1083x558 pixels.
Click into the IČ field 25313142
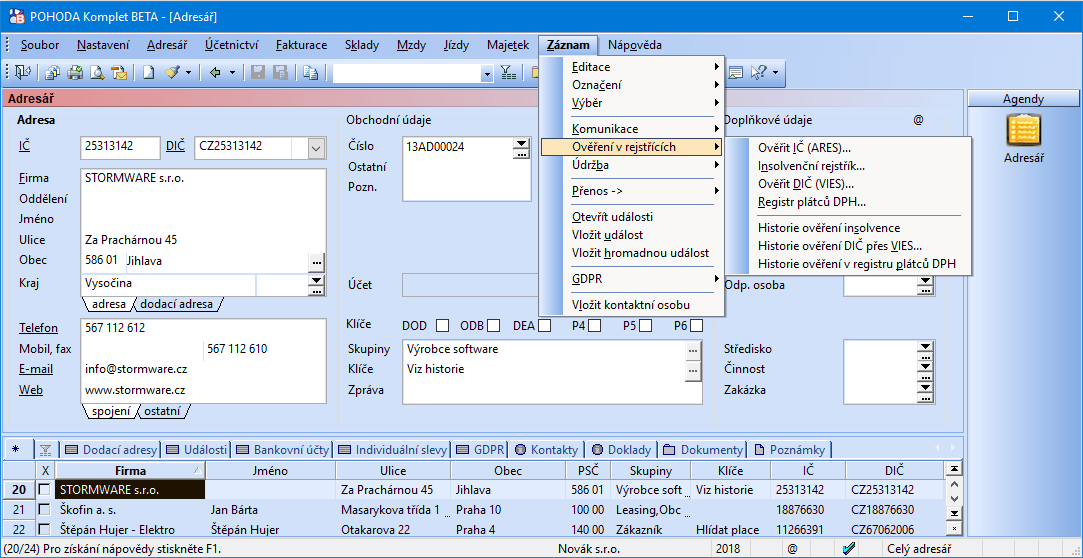(121, 147)
